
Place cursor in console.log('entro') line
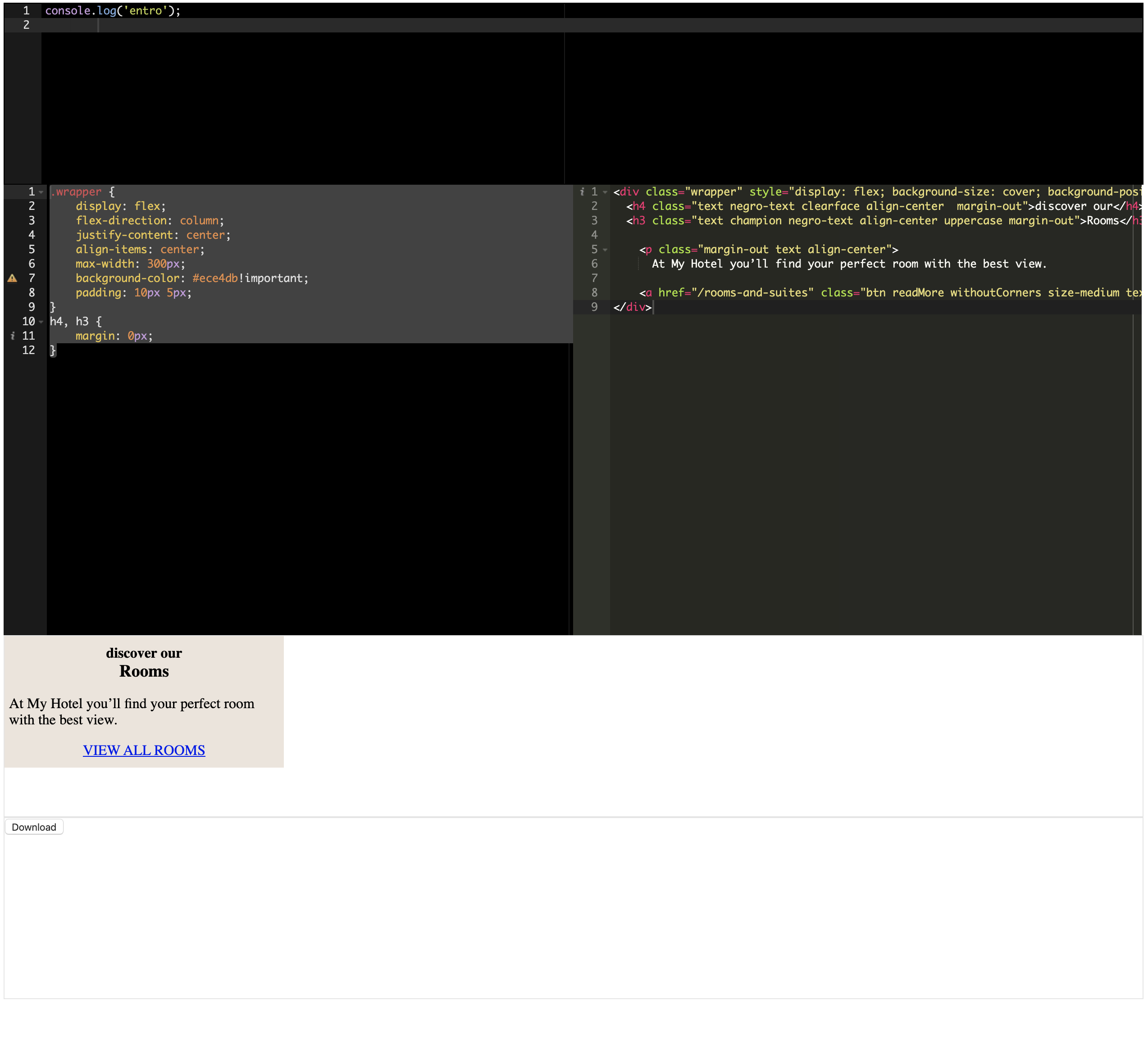coord(112,11)
